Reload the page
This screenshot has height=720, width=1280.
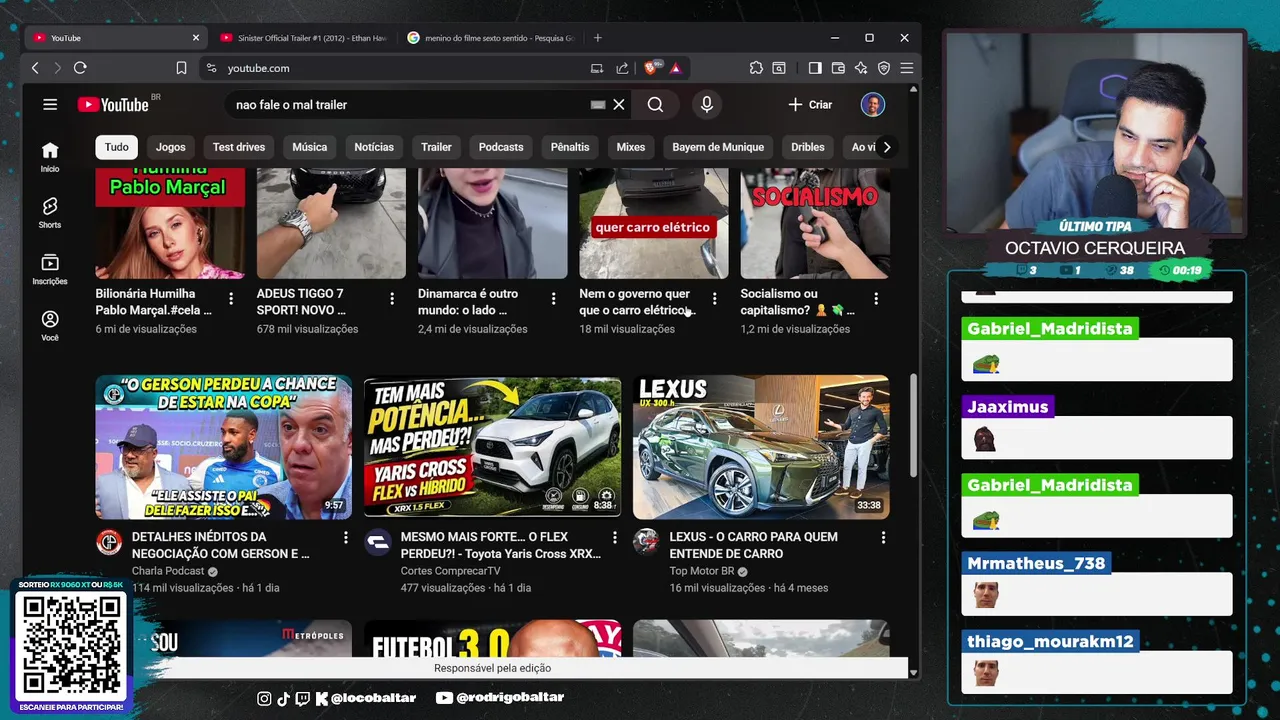click(x=80, y=68)
